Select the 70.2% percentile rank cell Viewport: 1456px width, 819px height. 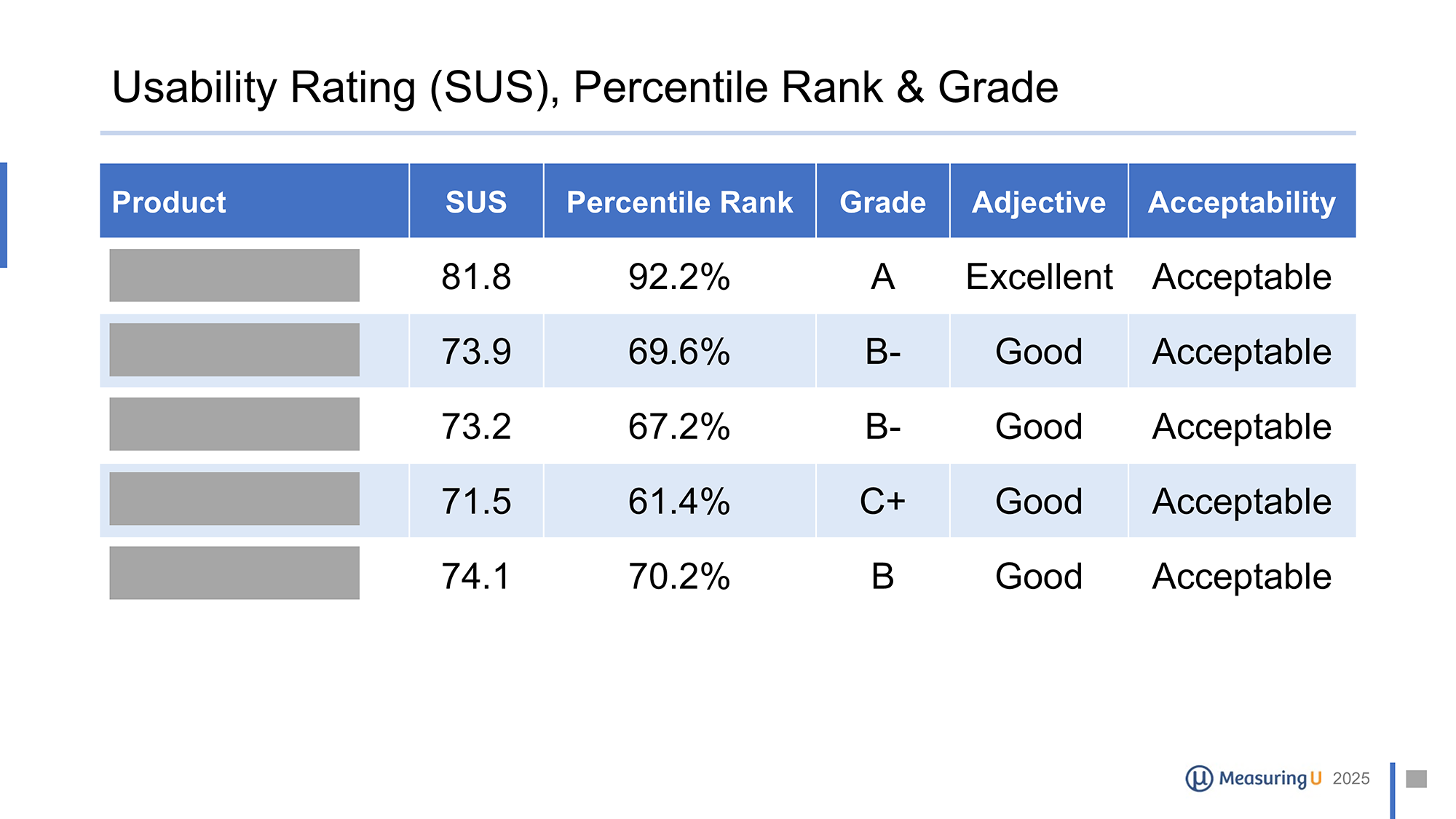679,576
